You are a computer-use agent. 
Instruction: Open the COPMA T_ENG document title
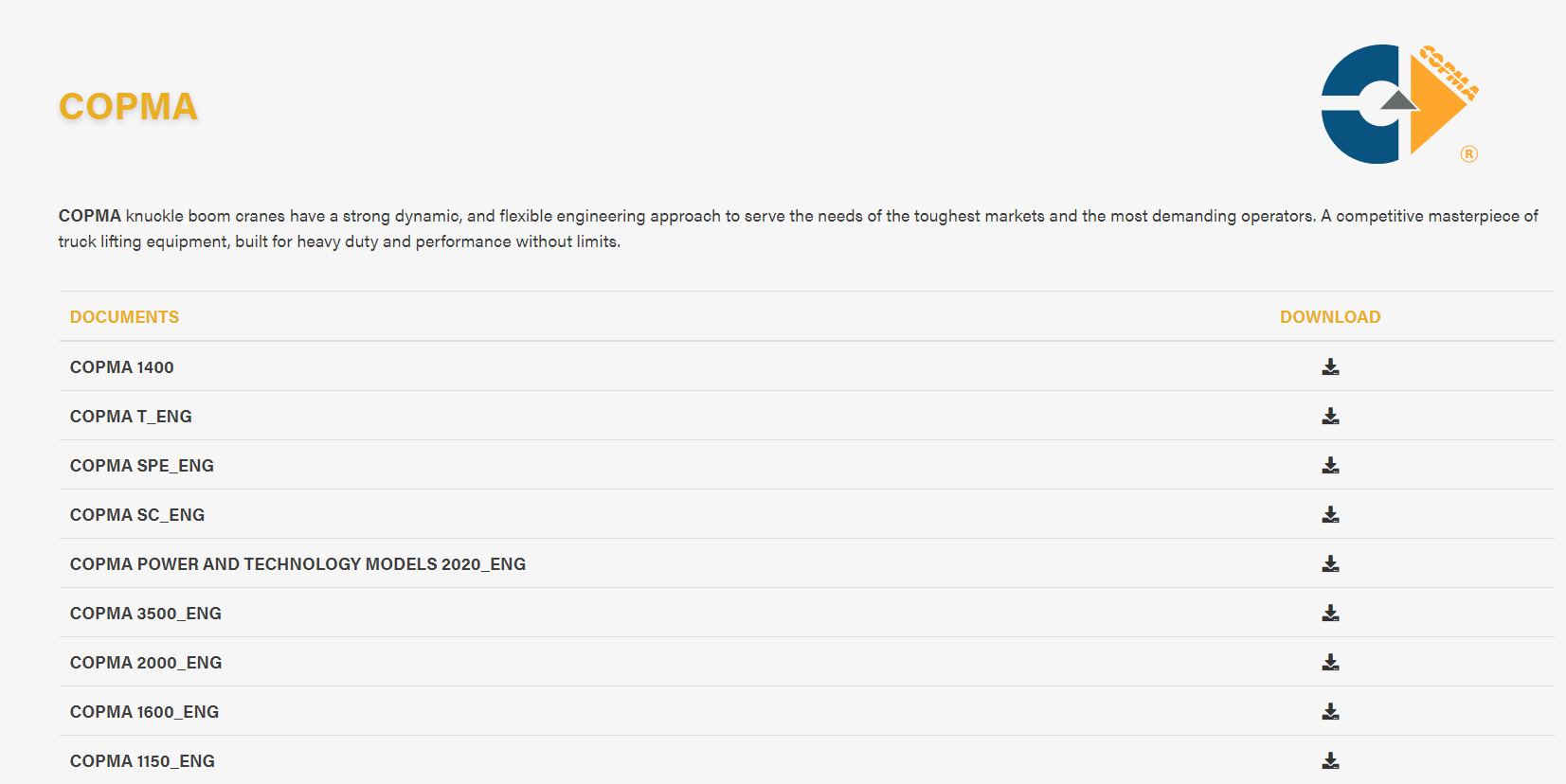tap(131, 417)
